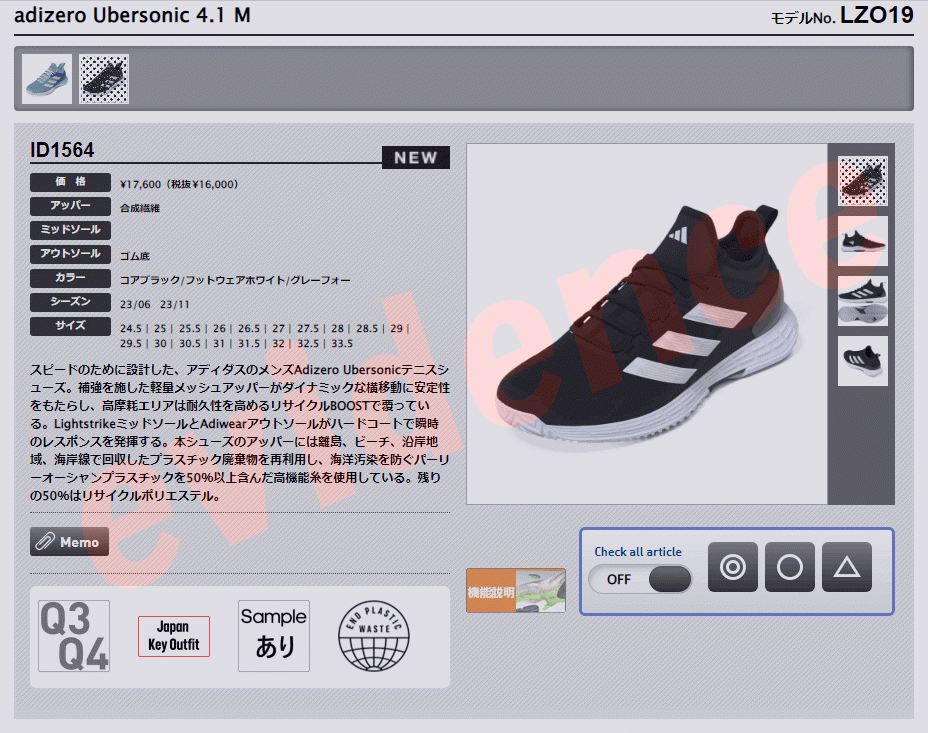The width and height of the screenshot is (928, 733).
Task: Click the 価格 price label button
Action: [x=70, y=182]
